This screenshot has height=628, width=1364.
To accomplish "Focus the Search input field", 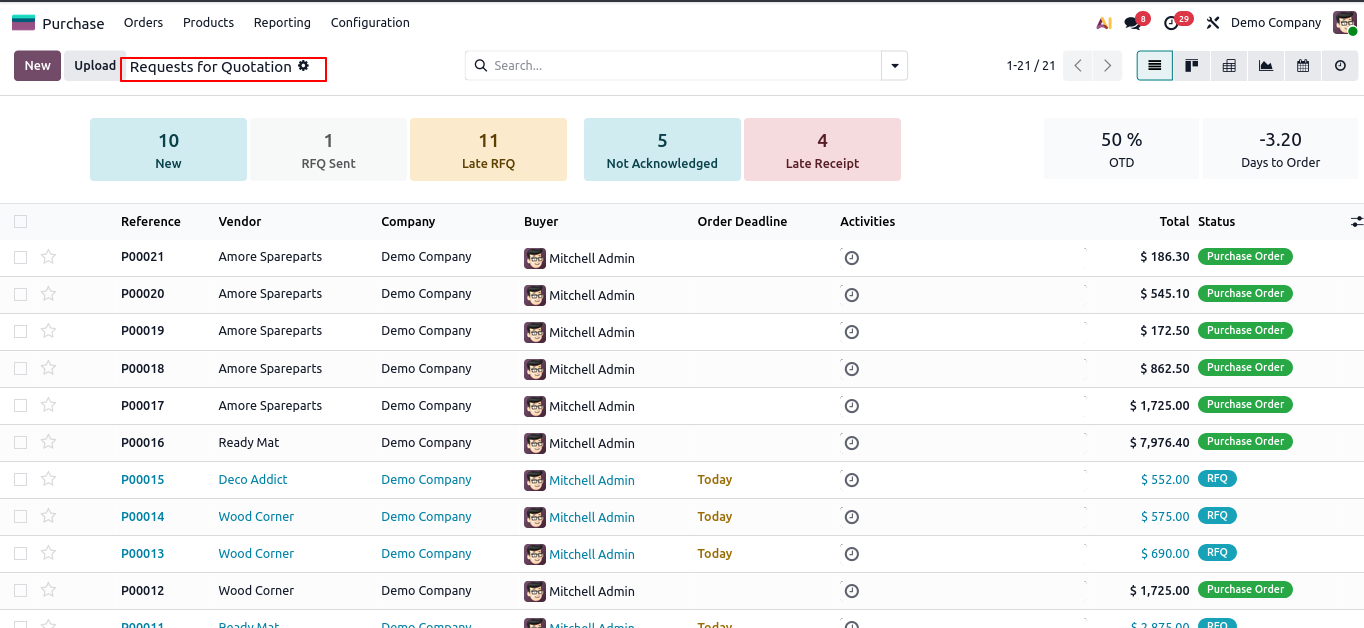I will pos(680,66).
